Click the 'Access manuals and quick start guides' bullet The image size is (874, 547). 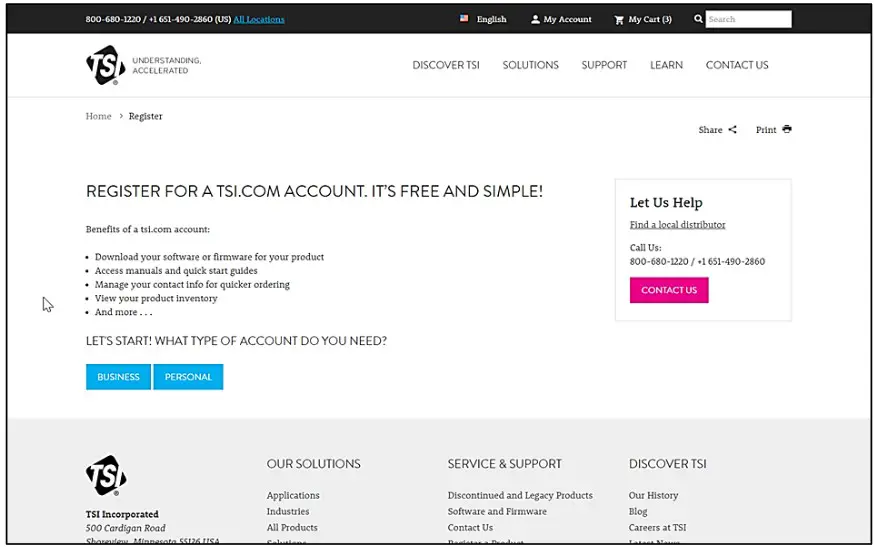point(176,271)
